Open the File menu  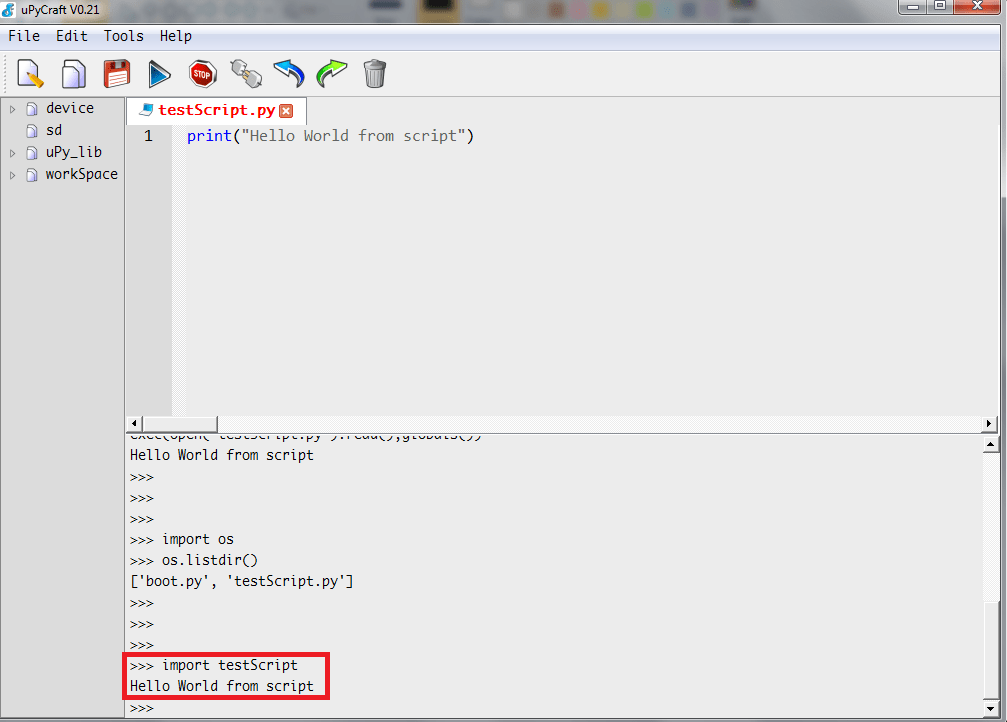click(24, 36)
